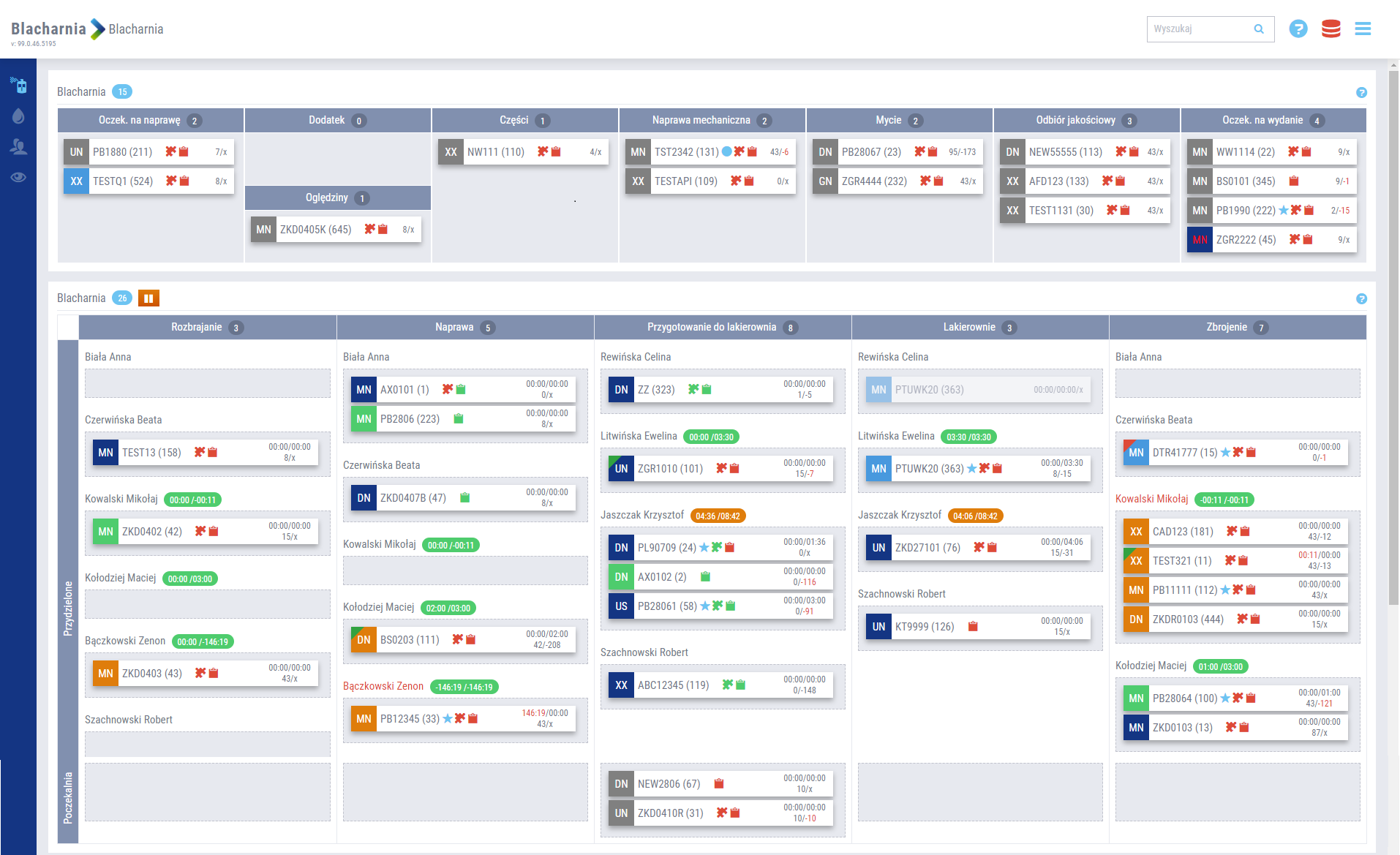Viewport: 1400px width, 855px height.
Task: Click the red database icon in header
Action: [1331, 29]
